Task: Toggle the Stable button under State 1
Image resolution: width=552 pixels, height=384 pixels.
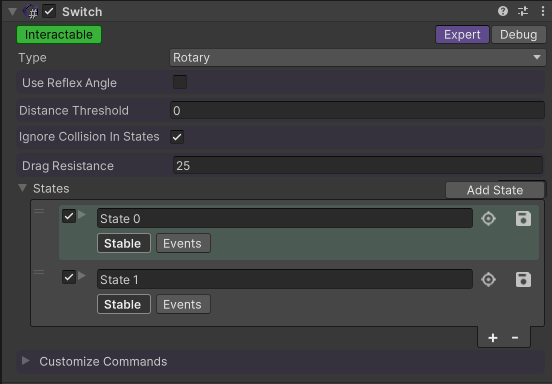Action: pos(124,304)
